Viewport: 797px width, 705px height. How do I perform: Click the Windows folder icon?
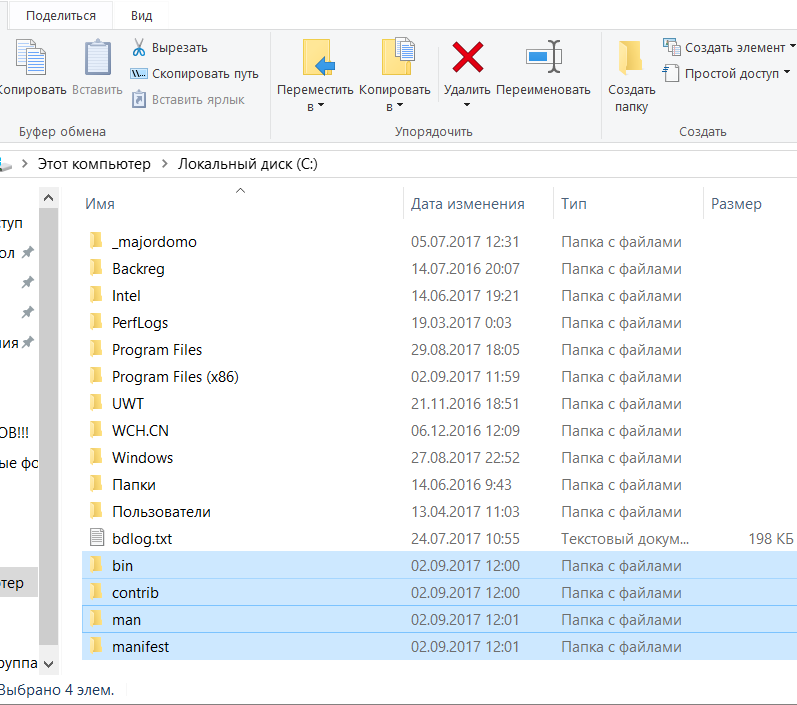[x=96, y=457]
